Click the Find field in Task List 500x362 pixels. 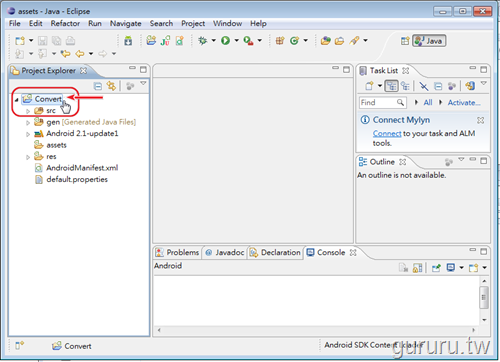click(383, 103)
